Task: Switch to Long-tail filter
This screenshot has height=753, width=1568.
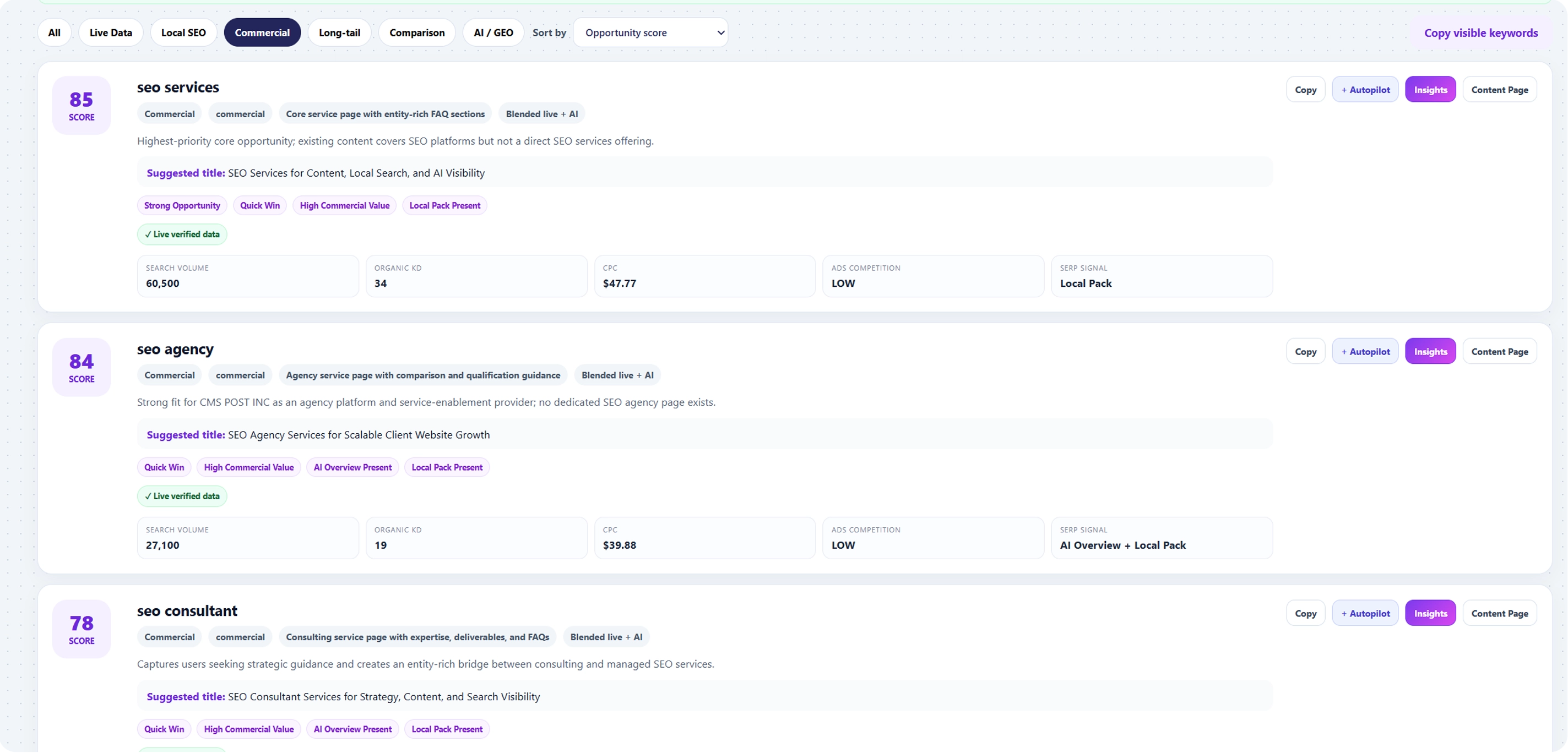Action: coord(340,33)
